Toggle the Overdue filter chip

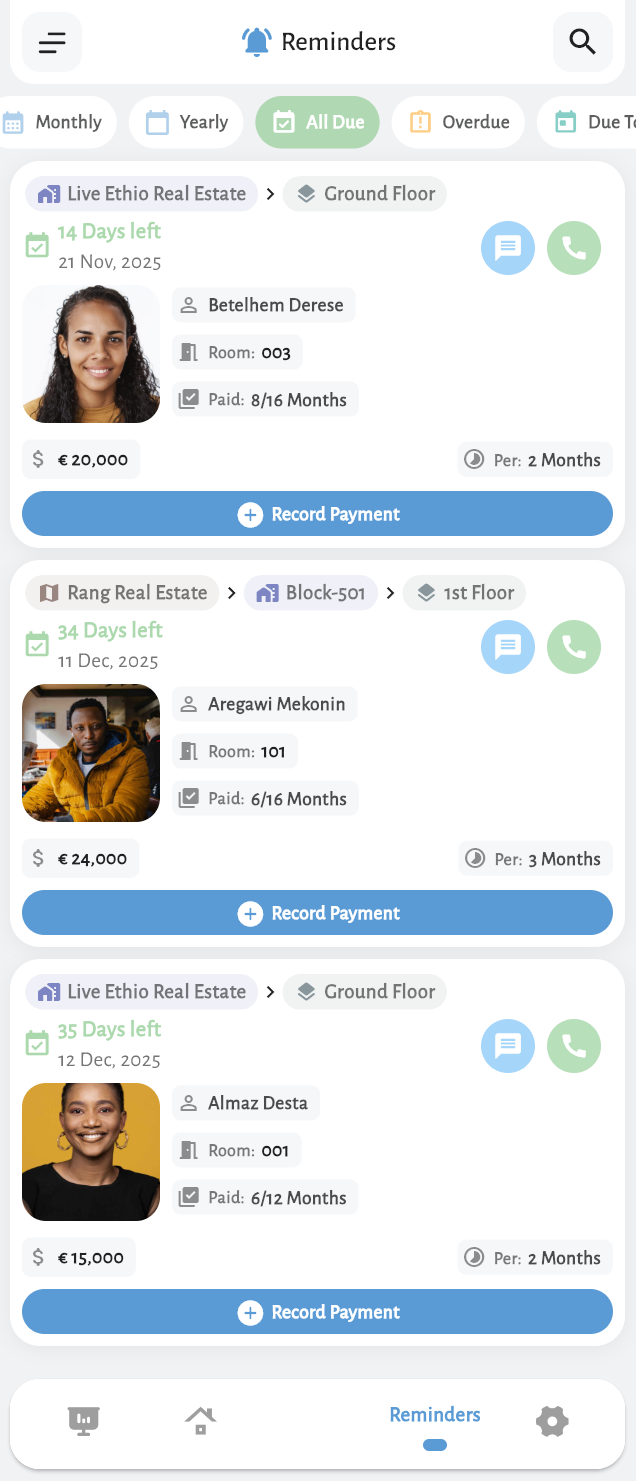coord(458,122)
